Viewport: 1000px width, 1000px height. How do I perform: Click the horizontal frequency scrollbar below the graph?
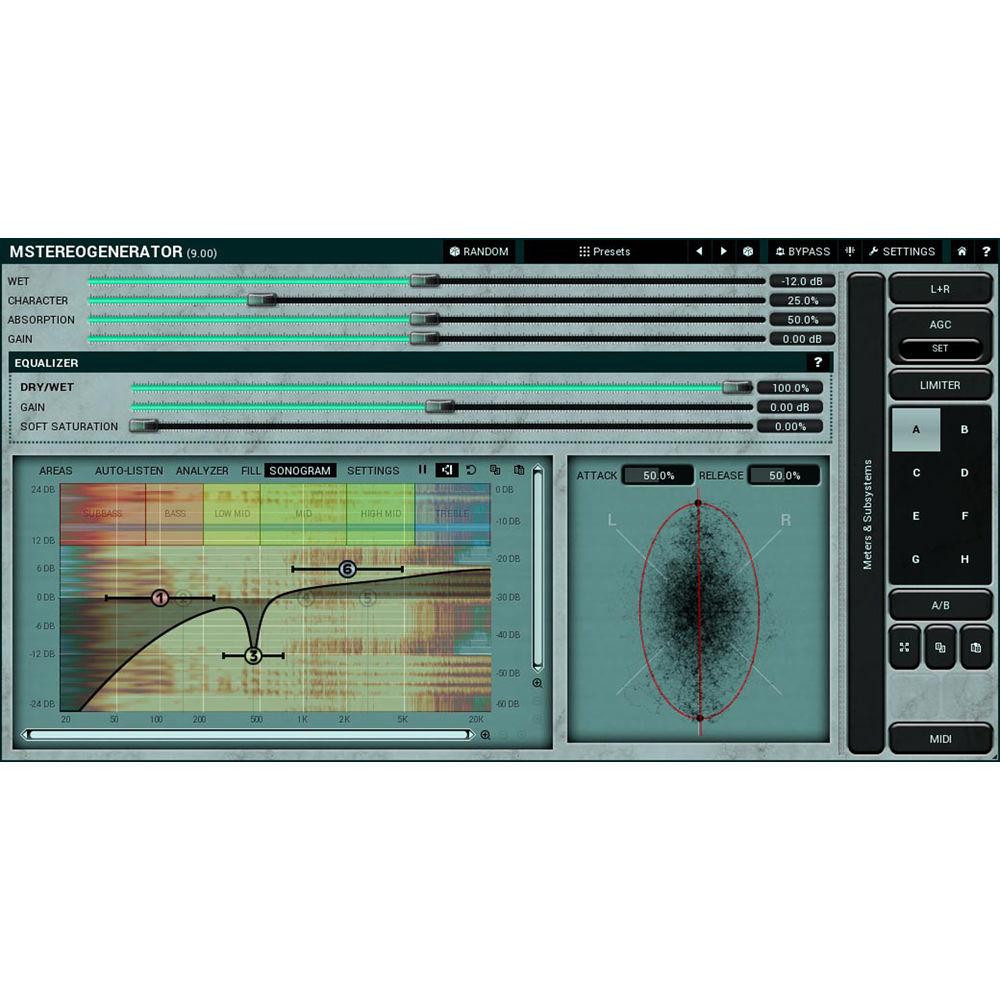(x=250, y=735)
